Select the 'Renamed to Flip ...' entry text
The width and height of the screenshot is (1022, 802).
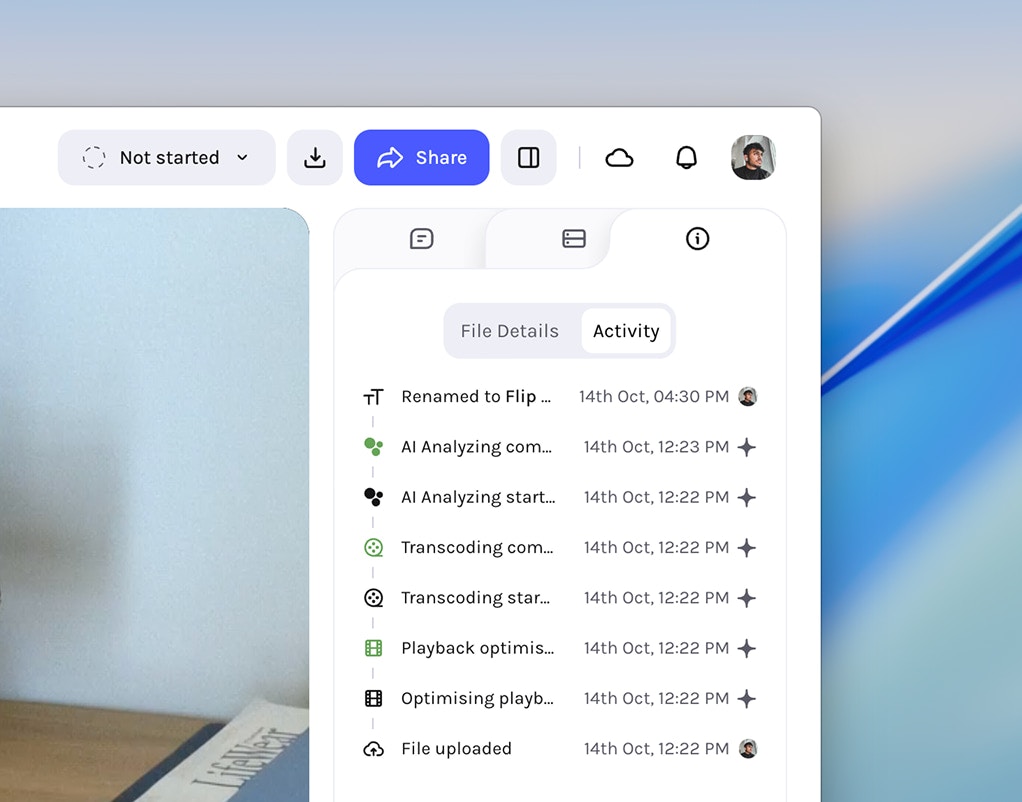[x=476, y=396]
